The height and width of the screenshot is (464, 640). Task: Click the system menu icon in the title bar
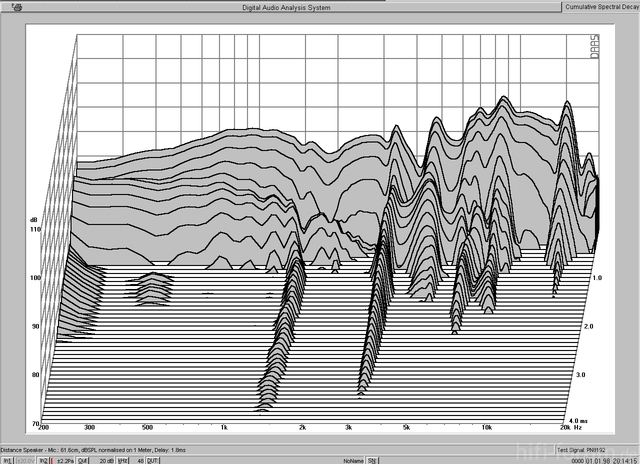6,6
